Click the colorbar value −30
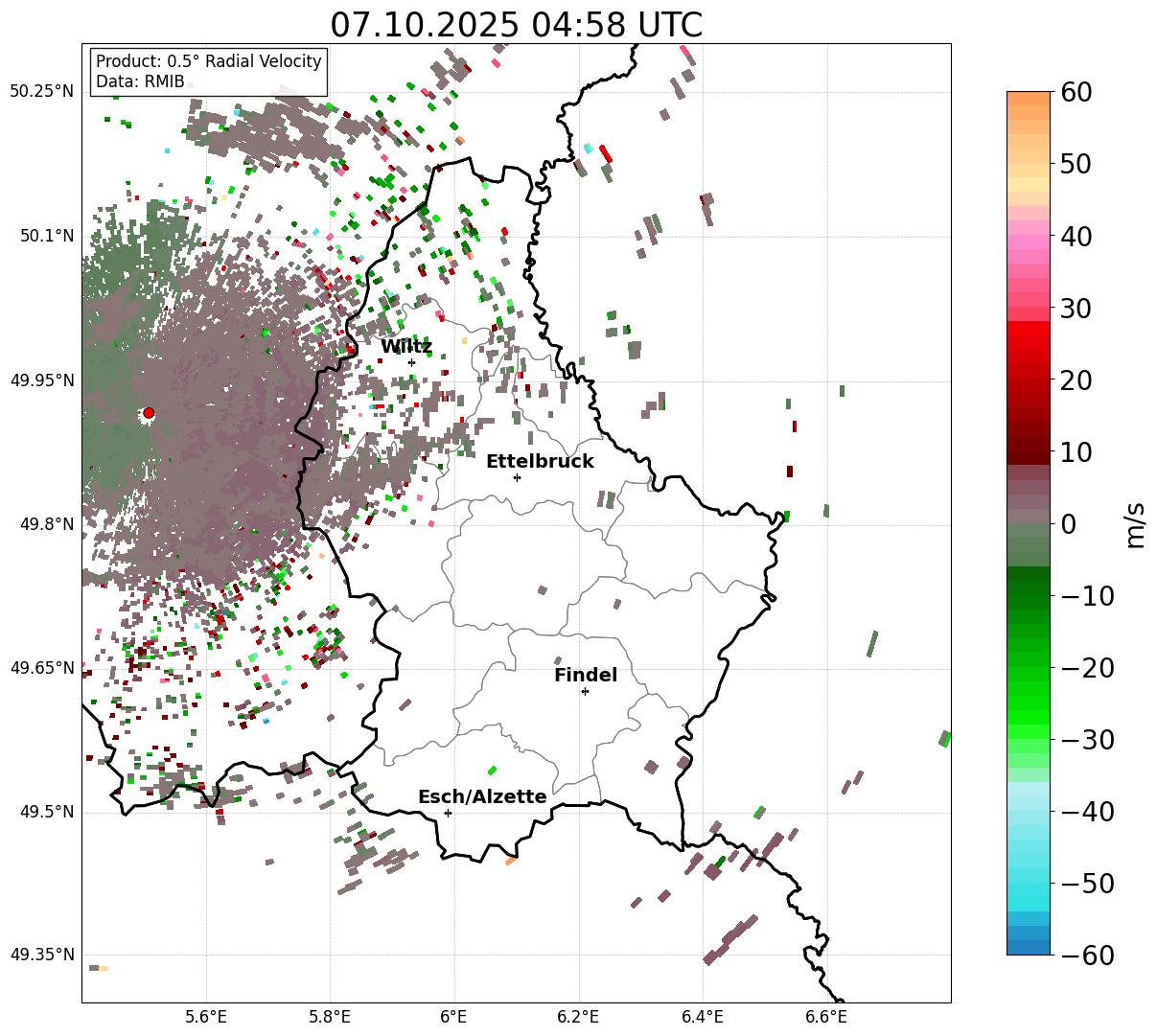 1088,739
